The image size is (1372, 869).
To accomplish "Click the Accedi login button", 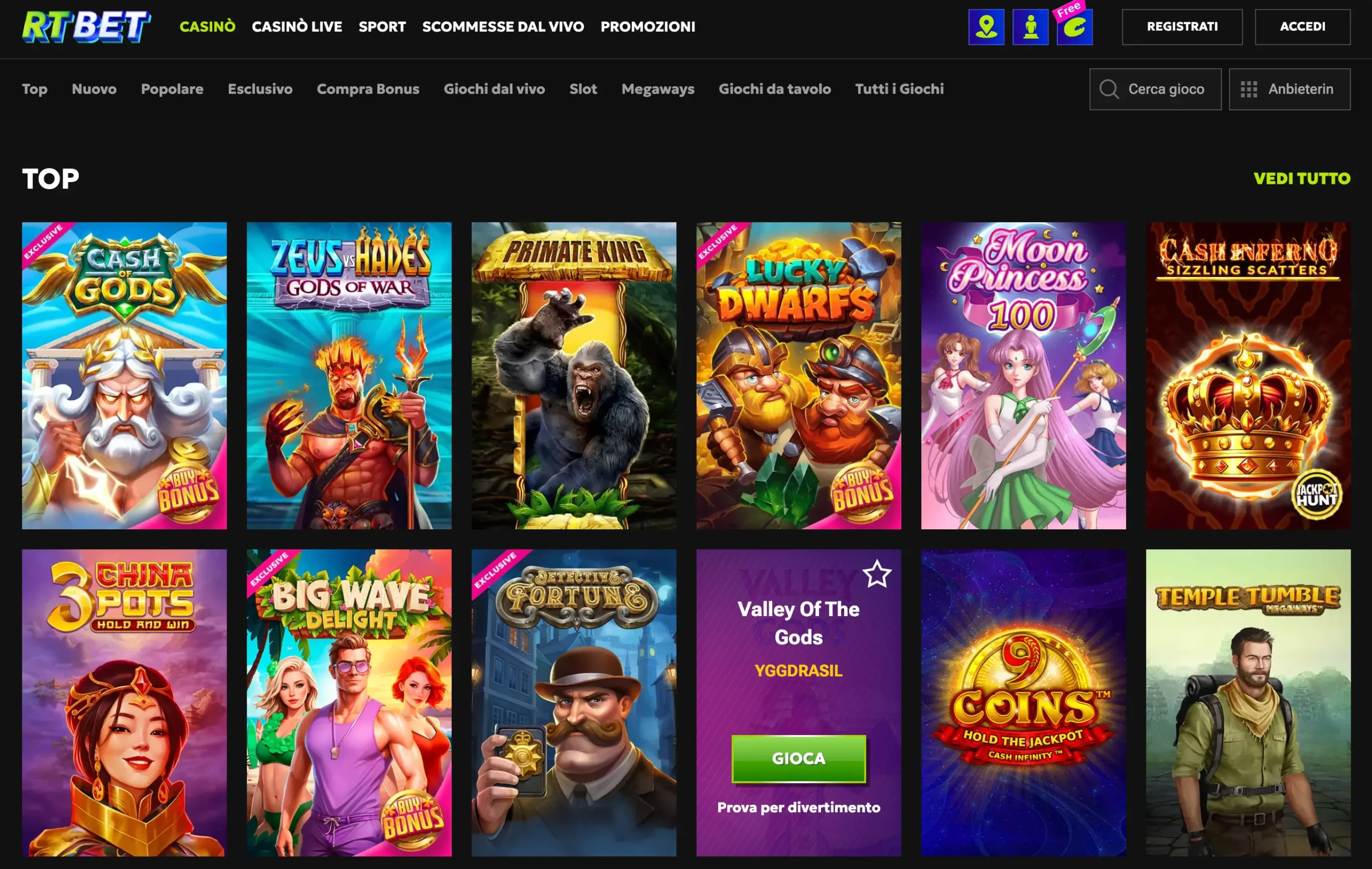I will click(x=1302, y=27).
